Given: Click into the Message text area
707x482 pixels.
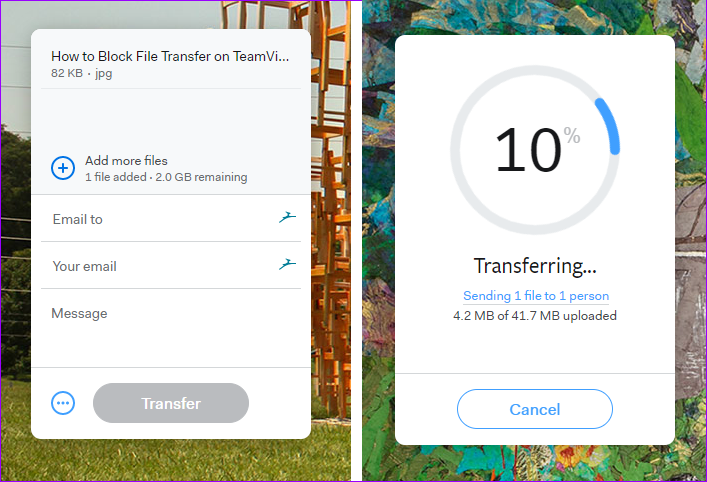Looking at the screenshot, I should click(x=171, y=329).
